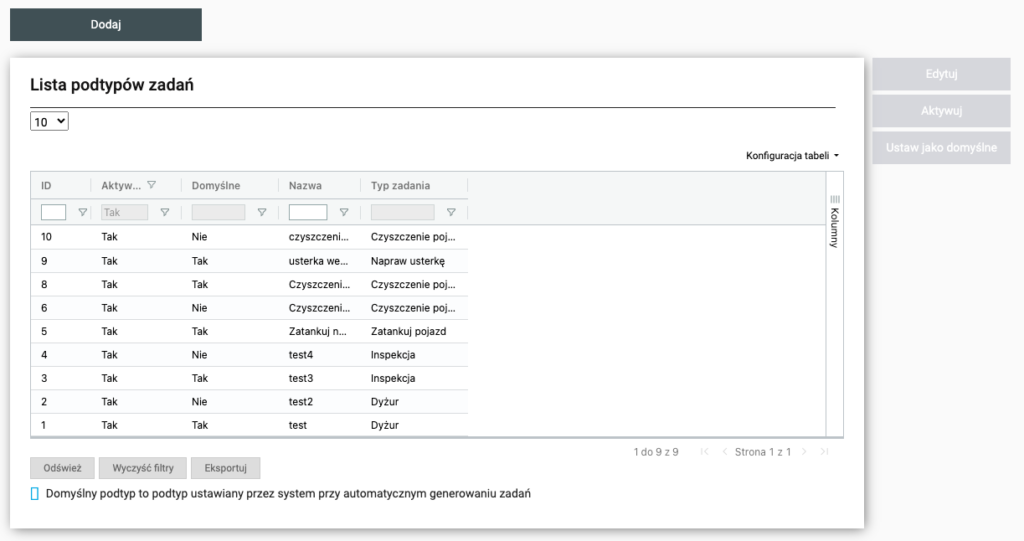Click the active filter icon in the Aktywny header
Image resolution: width=1024 pixels, height=541 pixels.
(x=152, y=185)
